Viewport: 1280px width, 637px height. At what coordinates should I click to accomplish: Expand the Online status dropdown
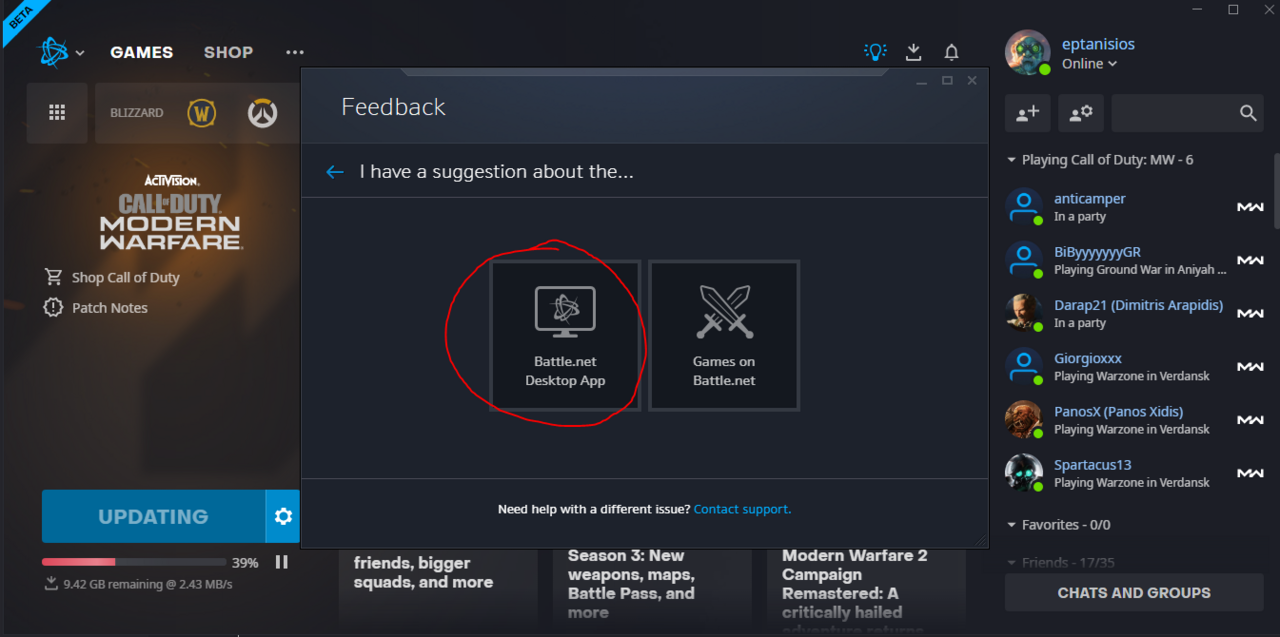pyautogui.click(x=1089, y=64)
